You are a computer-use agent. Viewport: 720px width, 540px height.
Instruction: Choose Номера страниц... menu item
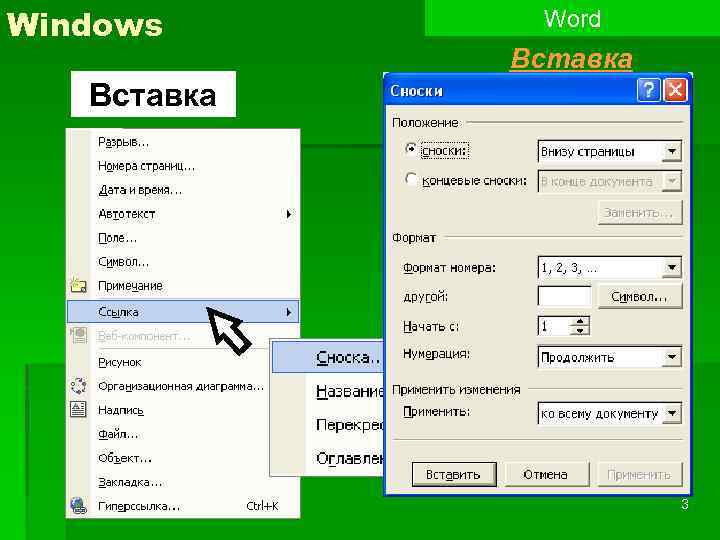pyautogui.click(x=183, y=166)
